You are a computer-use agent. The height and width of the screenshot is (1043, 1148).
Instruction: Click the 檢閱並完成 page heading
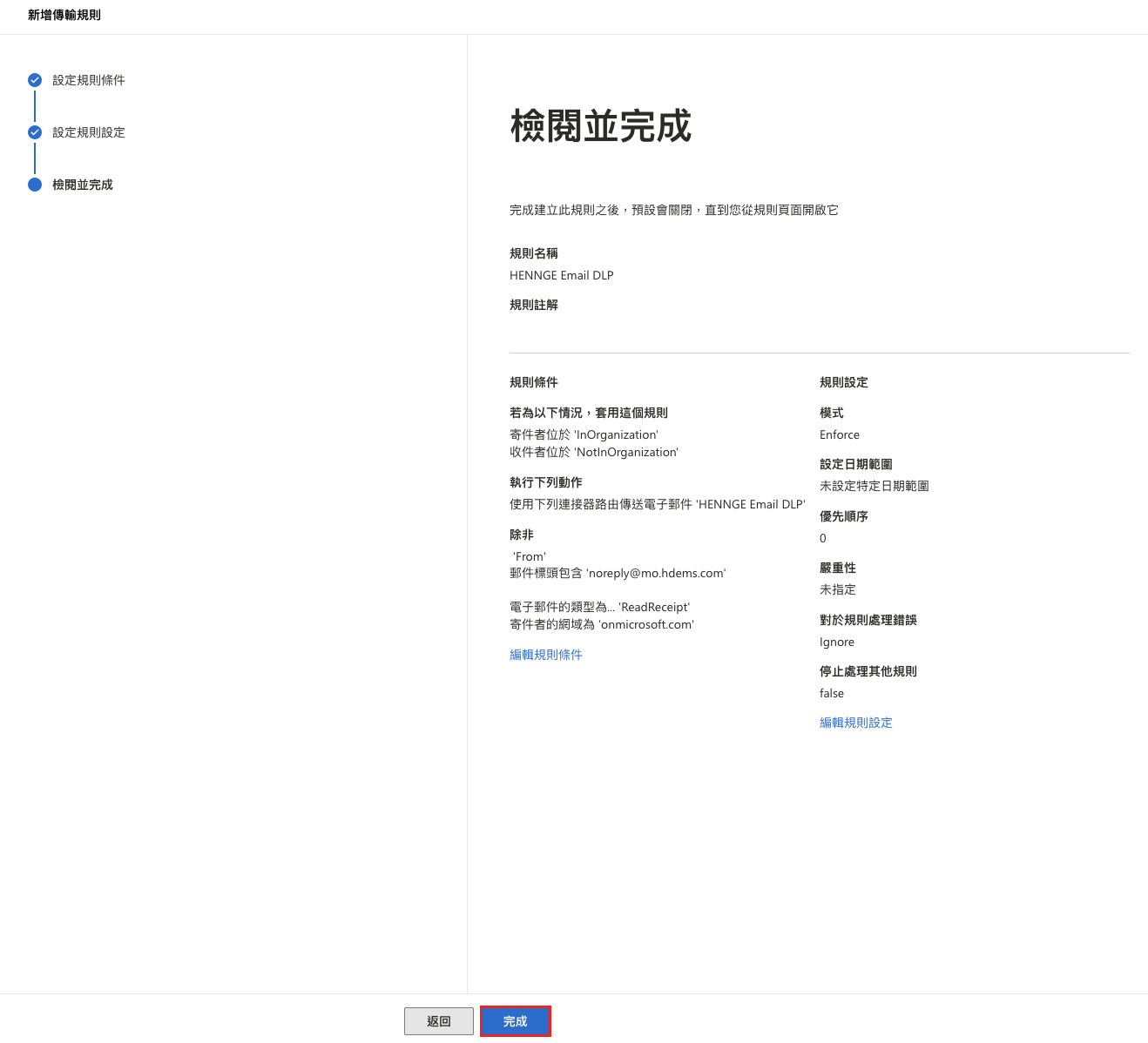point(601,126)
